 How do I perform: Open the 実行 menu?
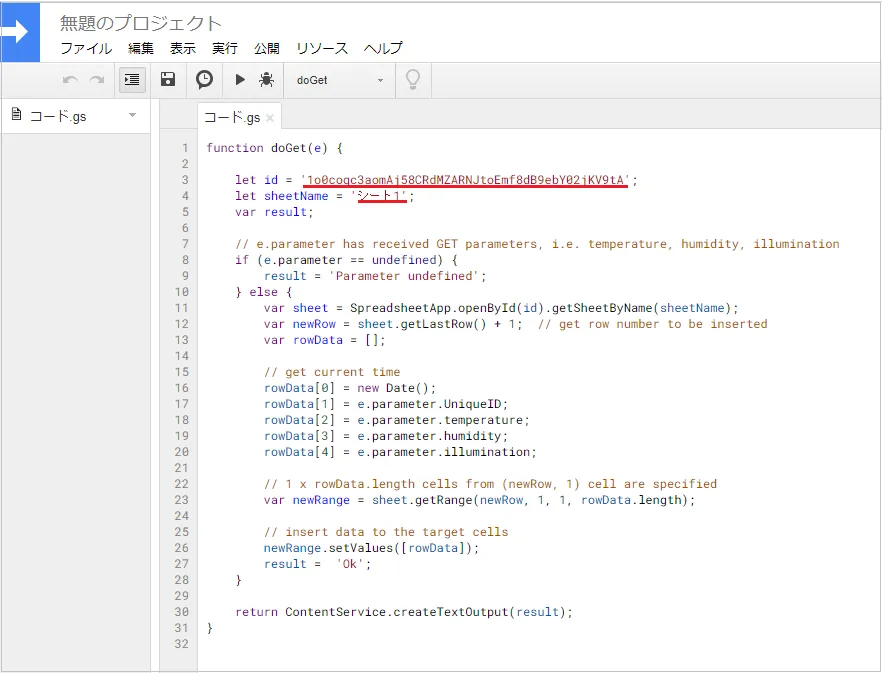[x=225, y=48]
